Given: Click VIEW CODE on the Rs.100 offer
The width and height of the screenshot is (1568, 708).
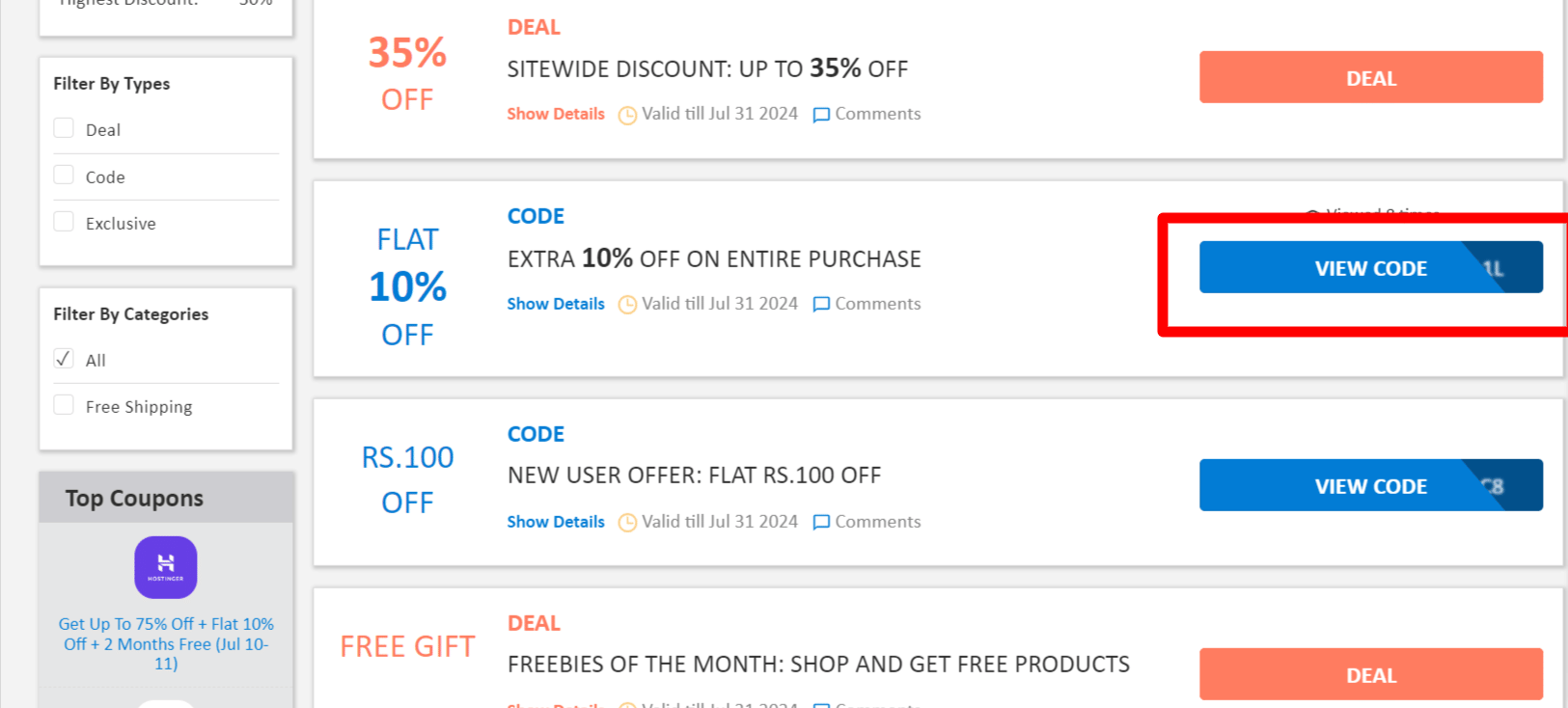Looking at the screenshot, I should click(x=1370, y=486).
